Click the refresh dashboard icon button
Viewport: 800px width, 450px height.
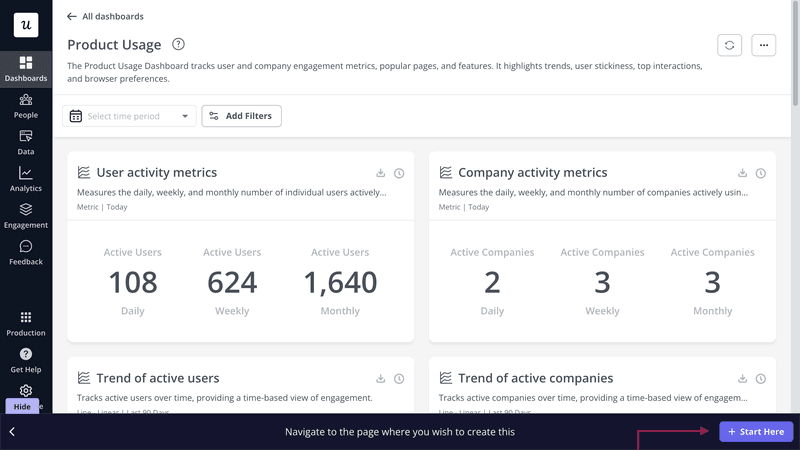[x=729, y=45]
